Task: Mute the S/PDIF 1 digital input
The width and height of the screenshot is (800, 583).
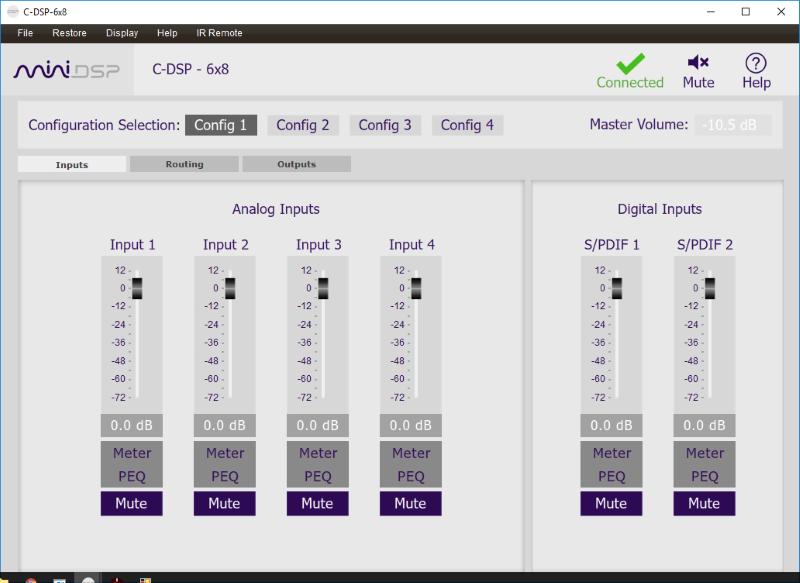Action: coord(611,503)
